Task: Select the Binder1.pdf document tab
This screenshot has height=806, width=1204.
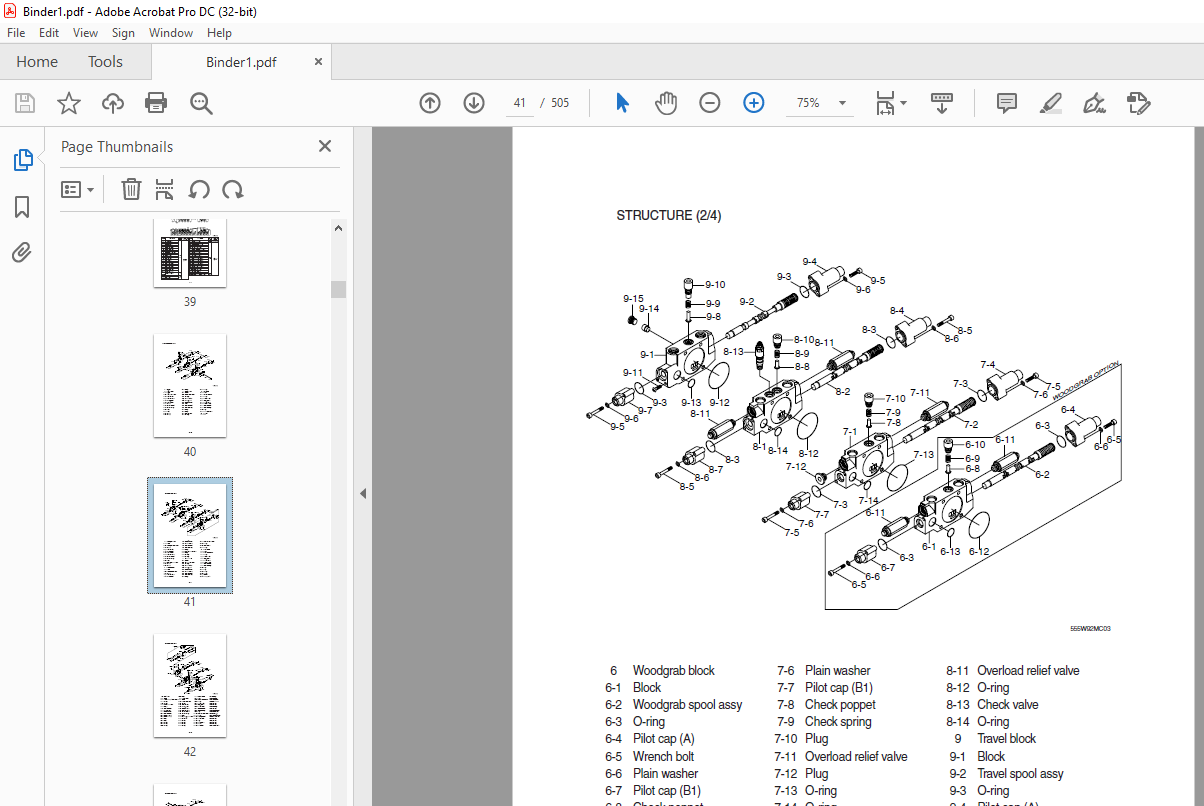Action: pos(241,62)
